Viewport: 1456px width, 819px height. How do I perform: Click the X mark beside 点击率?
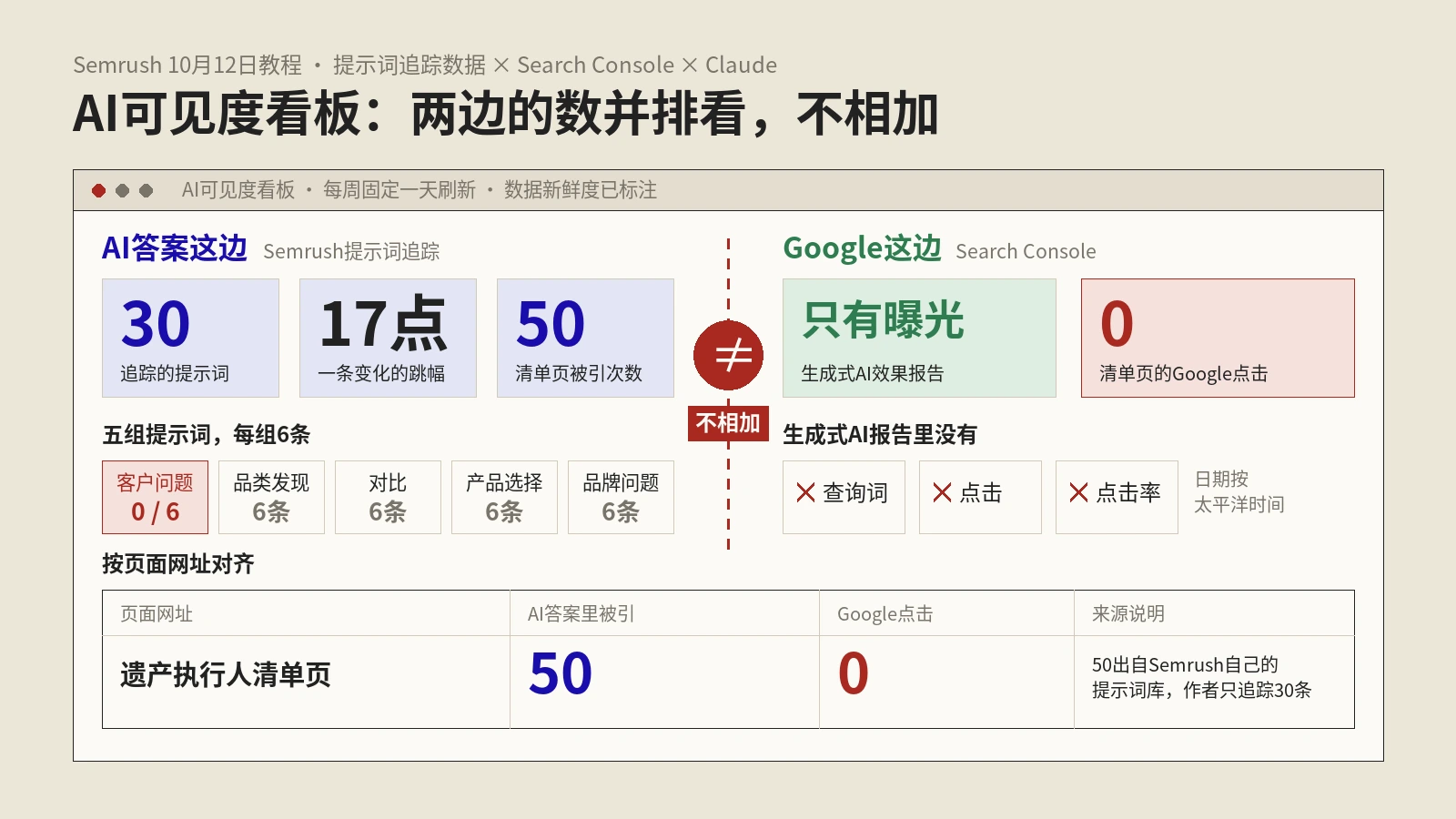tap(1078, 492)
